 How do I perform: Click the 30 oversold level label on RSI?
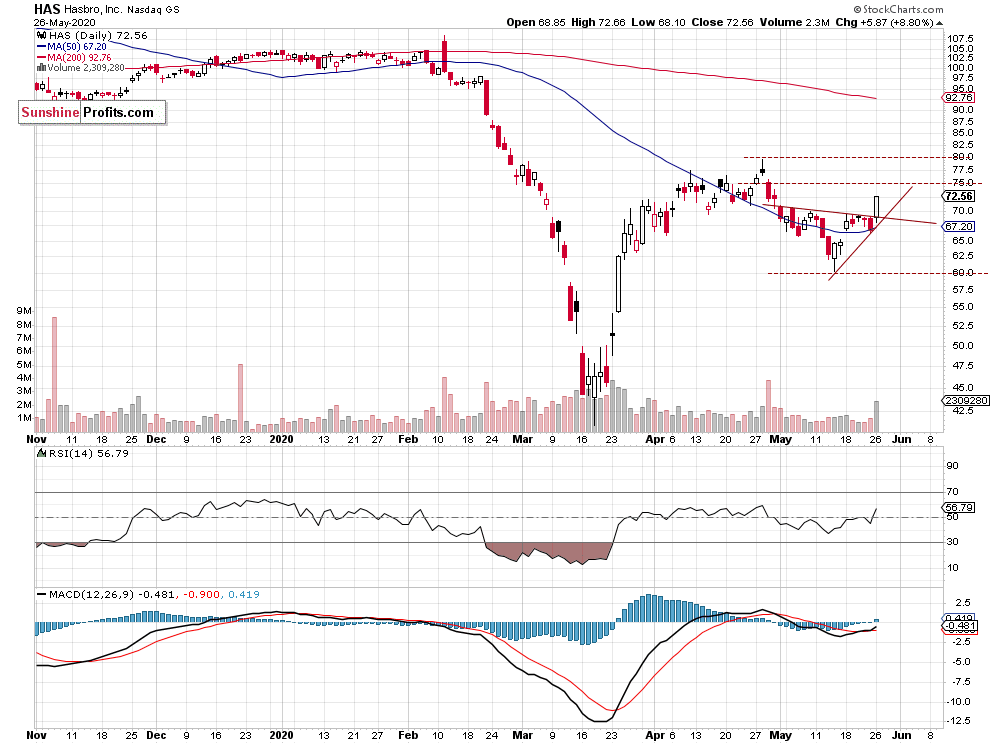[x=952, y=542]
